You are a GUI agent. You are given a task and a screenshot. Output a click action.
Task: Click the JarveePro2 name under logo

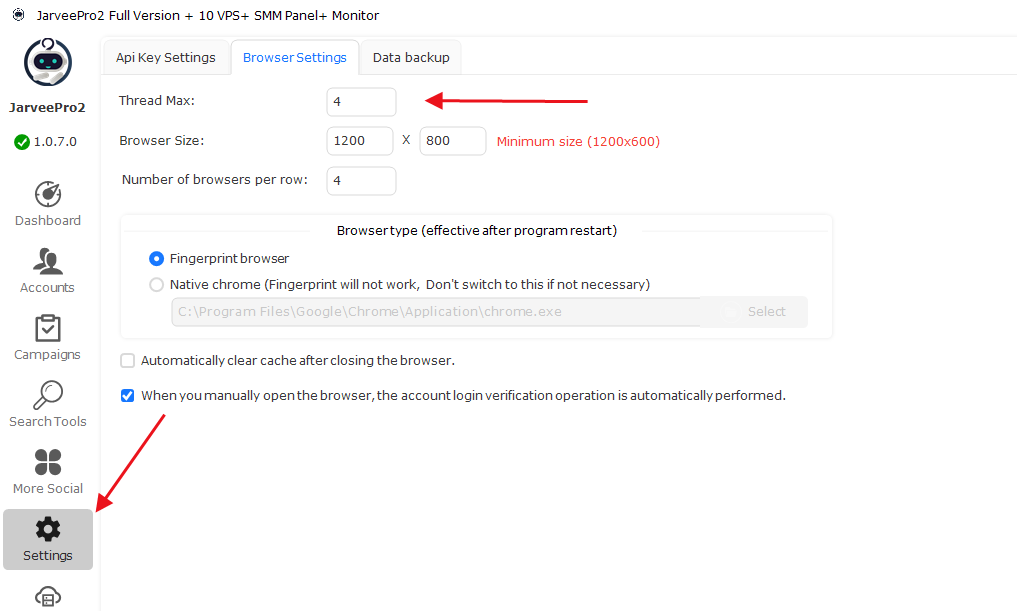(x=47, y=108)
